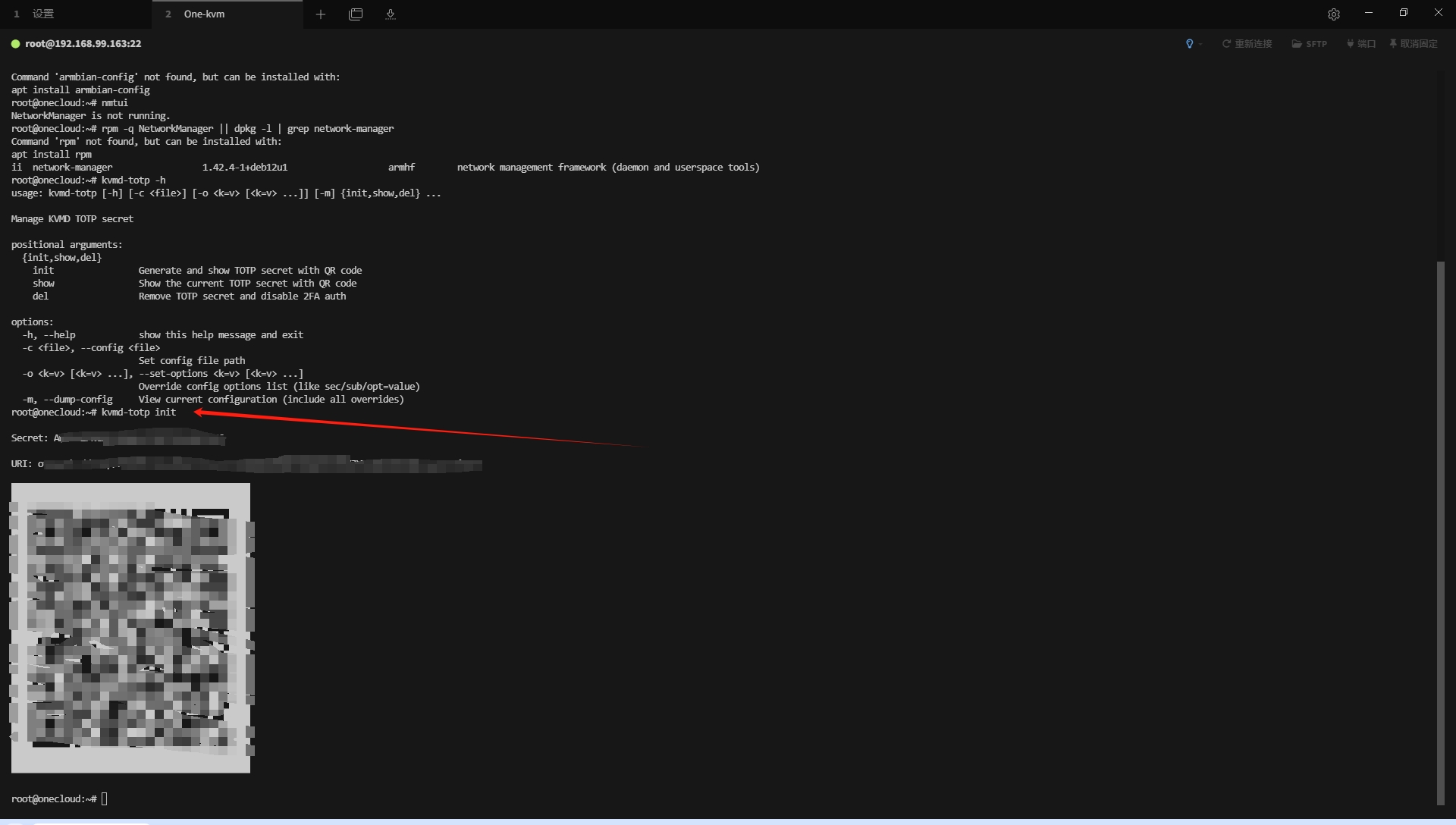Screen dimensions: 1456x825
Task: Click the root@192.168.99.163:22 session title
Action: (83, 44)
